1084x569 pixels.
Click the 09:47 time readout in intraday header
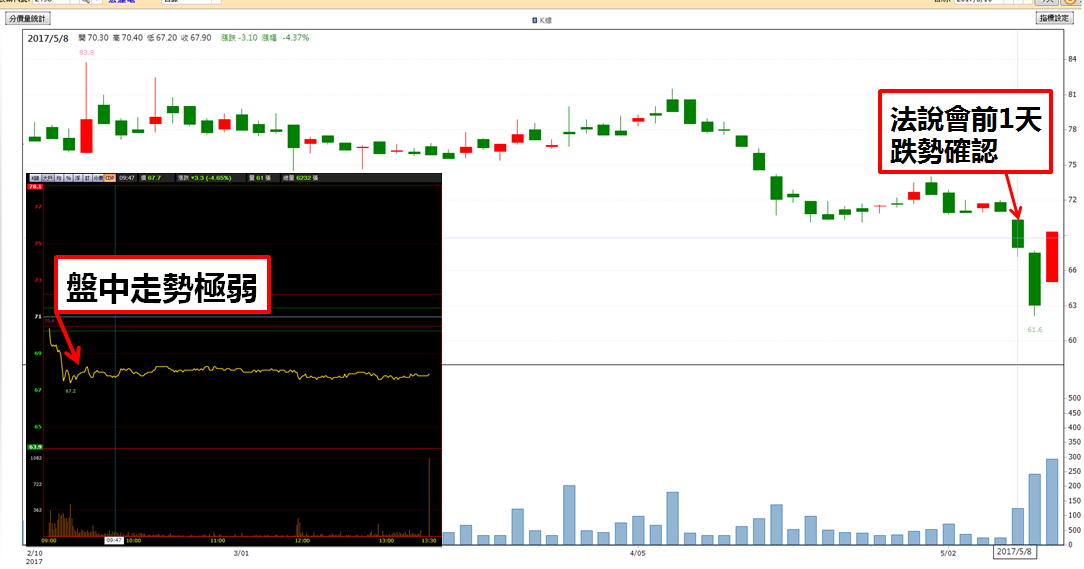click(x=127, y=178)
